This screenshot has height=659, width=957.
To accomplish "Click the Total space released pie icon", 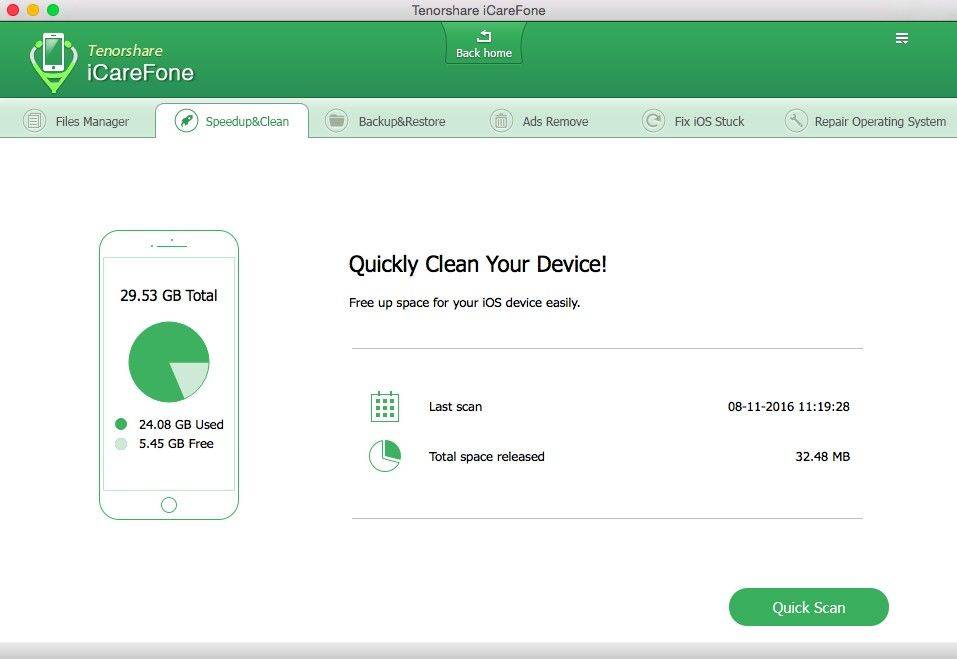I will pyautogui.click(x=385, y=456).
